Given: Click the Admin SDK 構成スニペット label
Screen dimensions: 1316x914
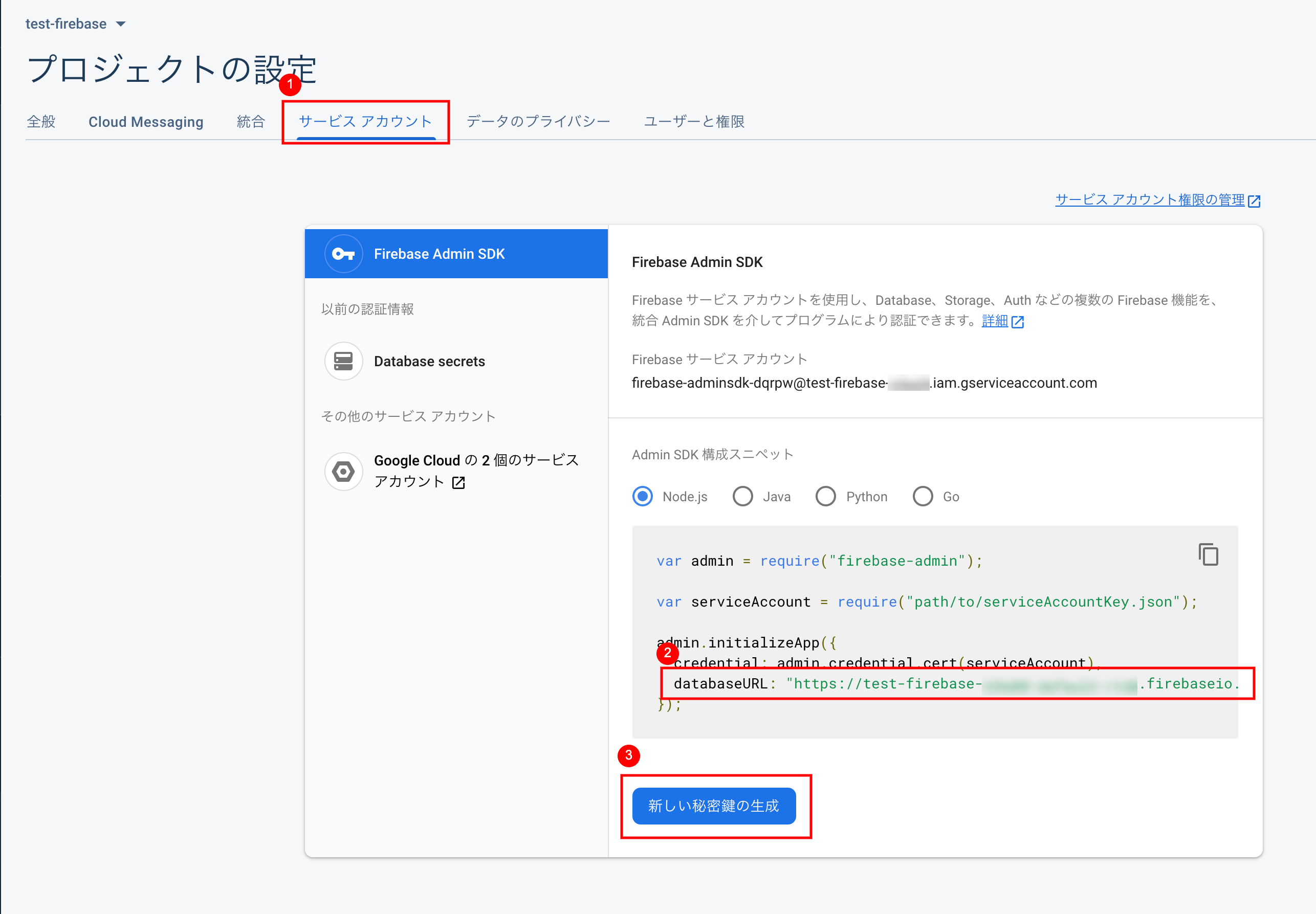Looking at the screenshot, I should tap(713, 455).
